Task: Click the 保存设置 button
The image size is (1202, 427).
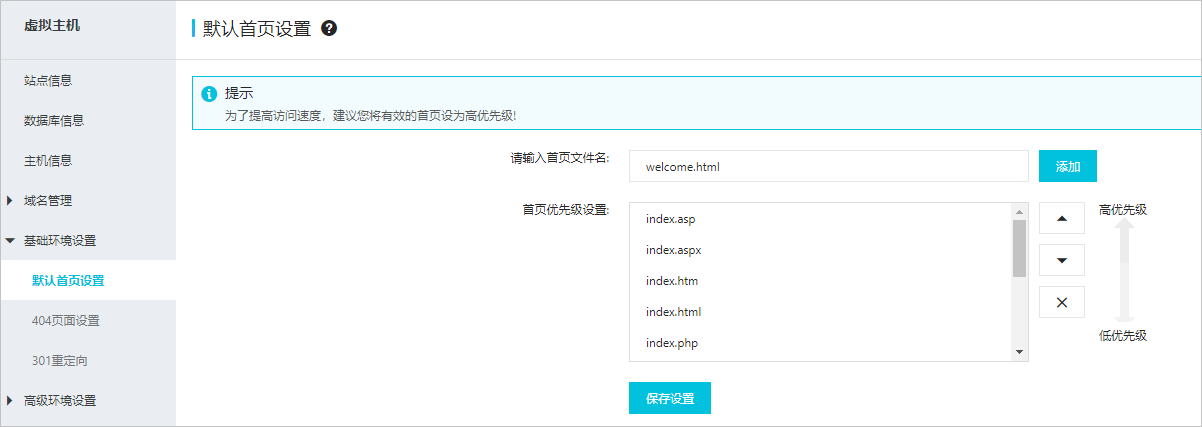Action: pyautogui.click(x=670, y=398)
